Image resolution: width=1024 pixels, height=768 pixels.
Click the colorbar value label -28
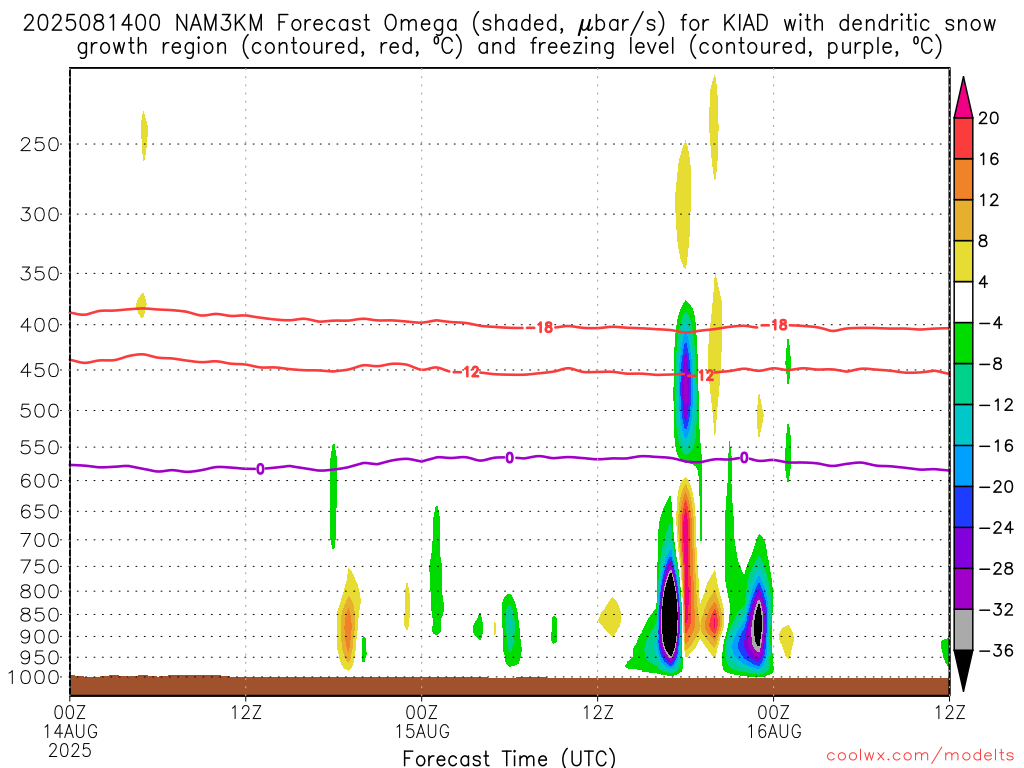pos(996,569)
